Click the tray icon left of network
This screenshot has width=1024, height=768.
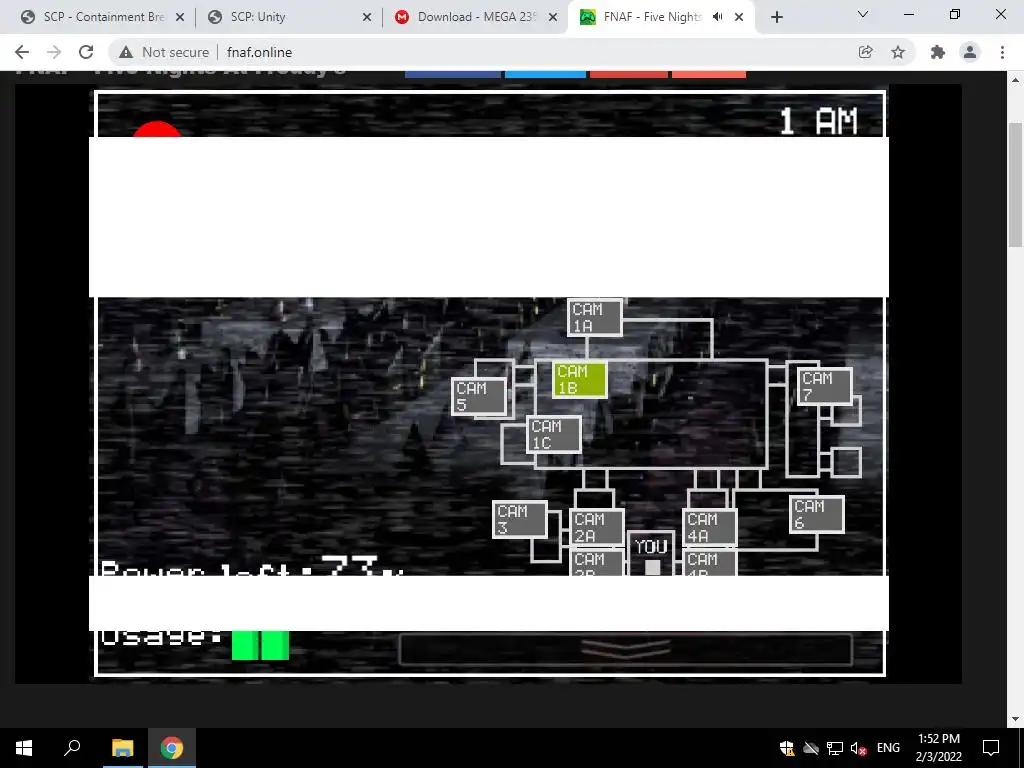click(811, 748)
